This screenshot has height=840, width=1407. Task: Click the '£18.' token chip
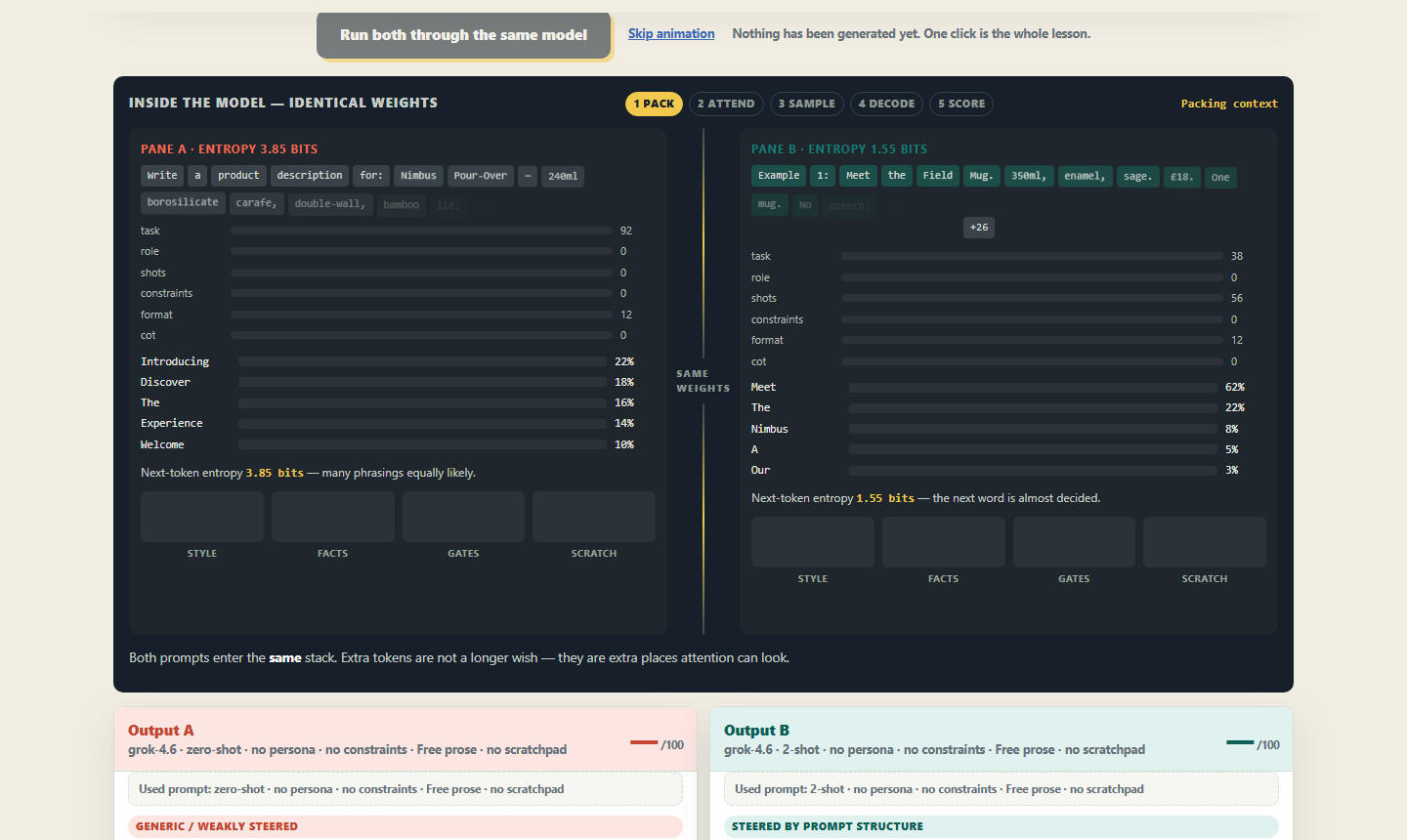[x=1182, y=177]
